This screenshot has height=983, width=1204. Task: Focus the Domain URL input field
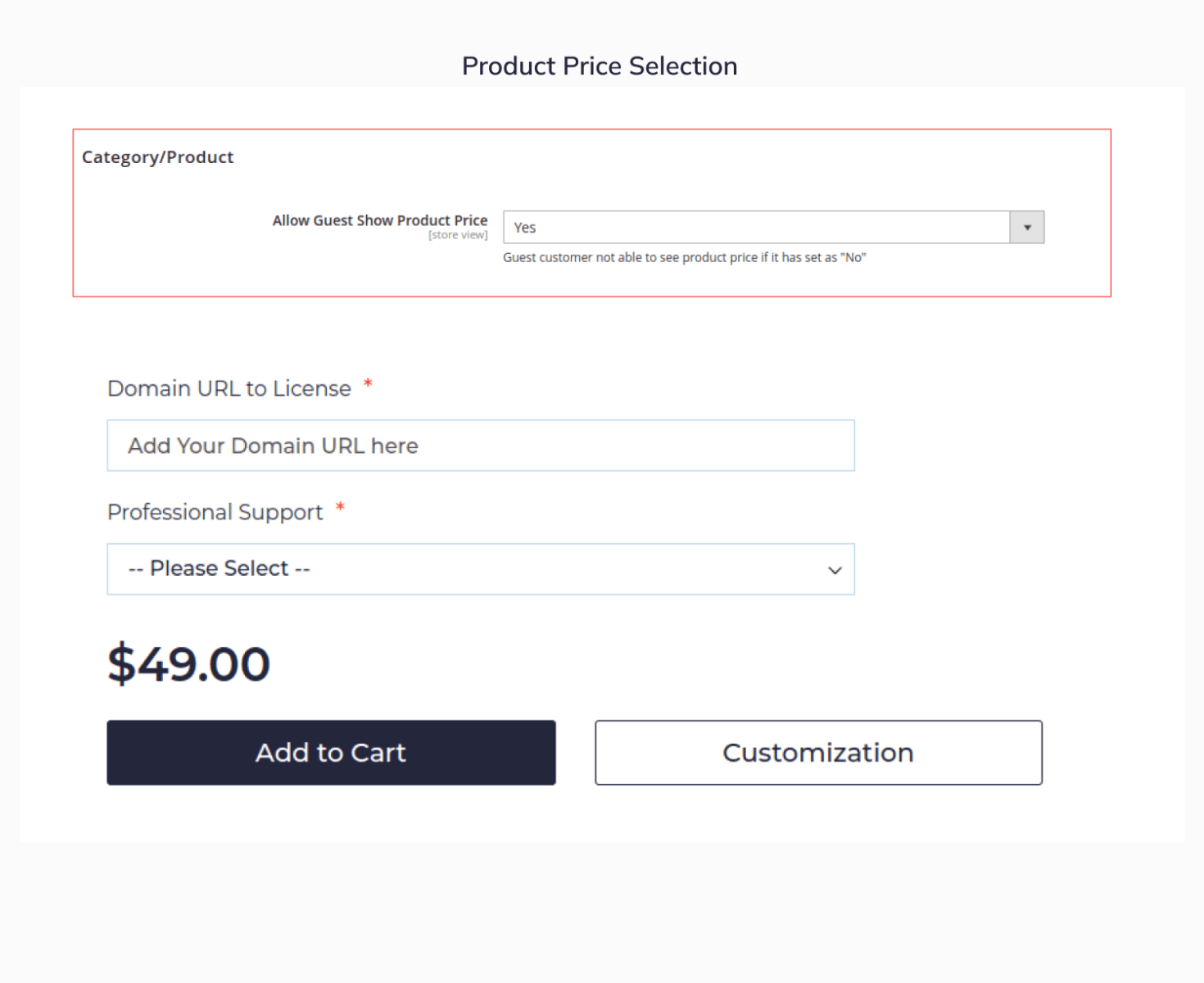(480, 446)
